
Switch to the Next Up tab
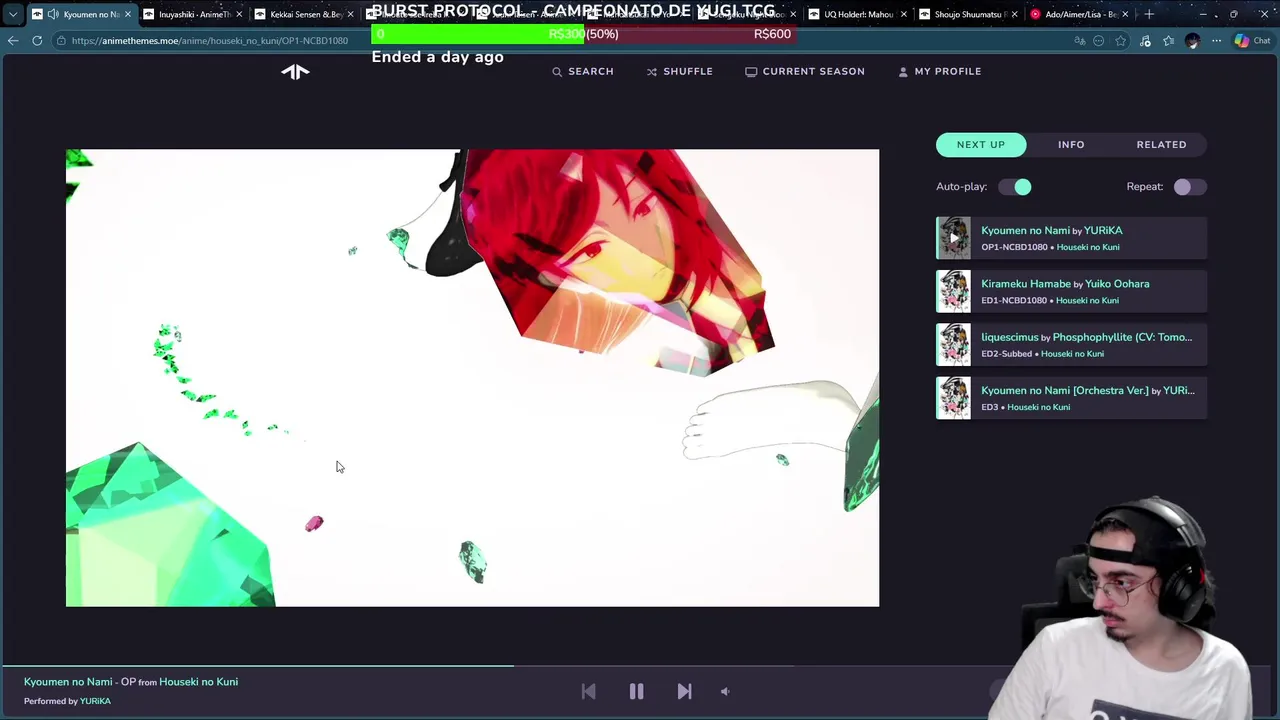click(x=981, y=144)
